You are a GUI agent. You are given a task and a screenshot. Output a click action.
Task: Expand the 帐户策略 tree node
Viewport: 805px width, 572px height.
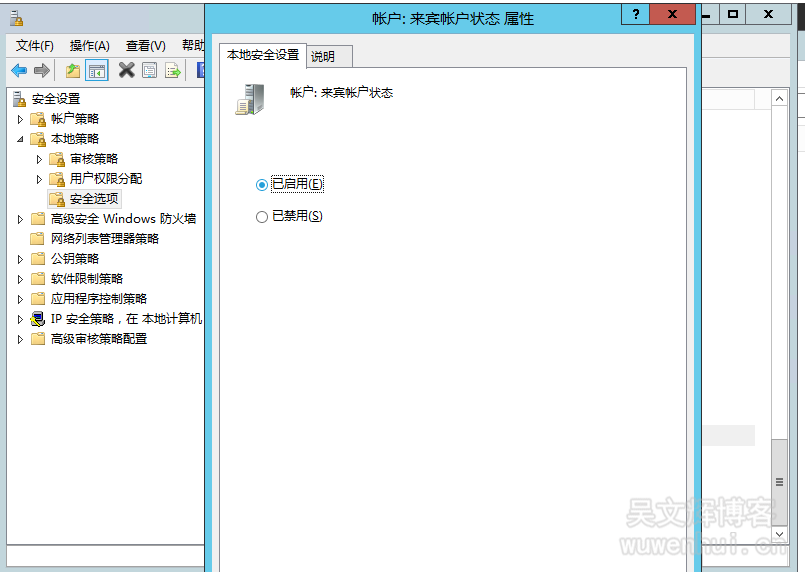(x=20, y=119)
